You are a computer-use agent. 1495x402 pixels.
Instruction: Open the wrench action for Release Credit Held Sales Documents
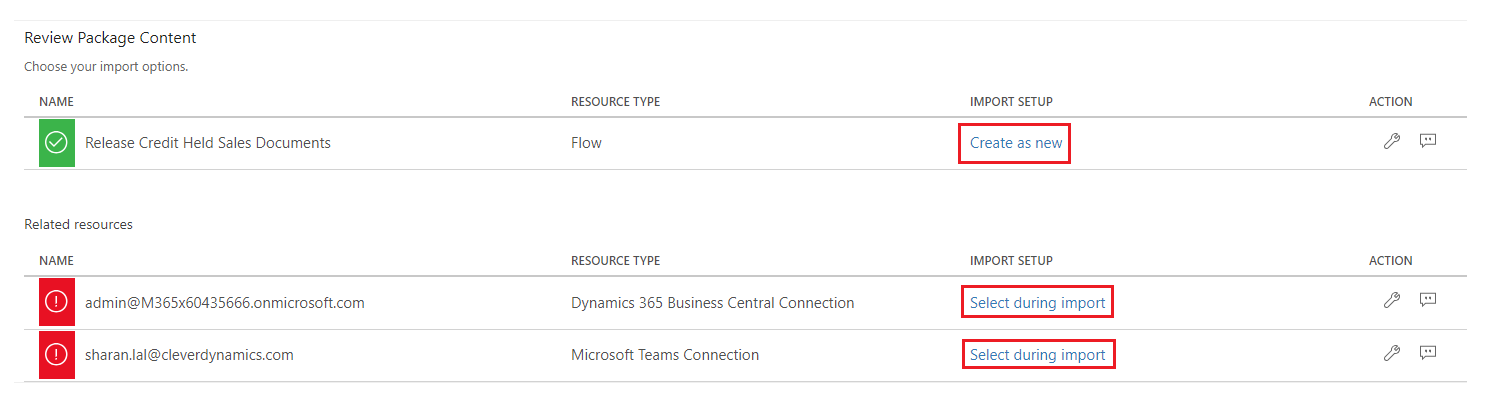(x=1391, y=142)
